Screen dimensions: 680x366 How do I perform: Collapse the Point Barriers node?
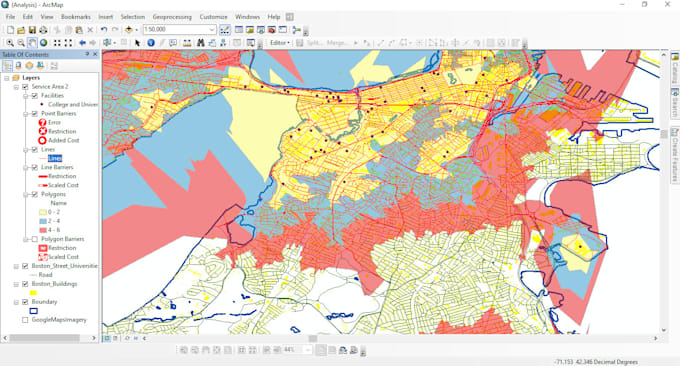(x=26, y=114)
